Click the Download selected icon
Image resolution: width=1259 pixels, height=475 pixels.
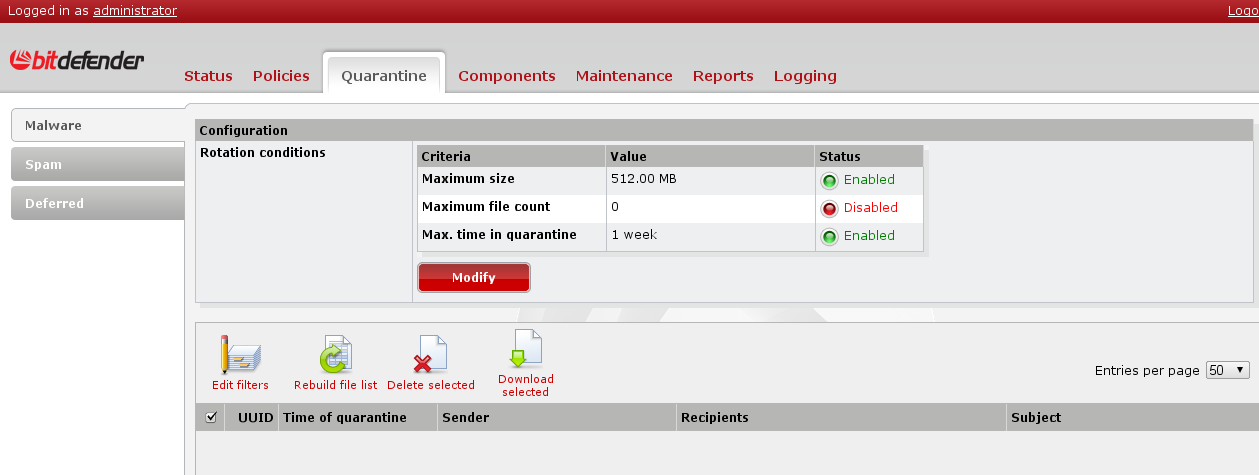(x=526, y=349)
